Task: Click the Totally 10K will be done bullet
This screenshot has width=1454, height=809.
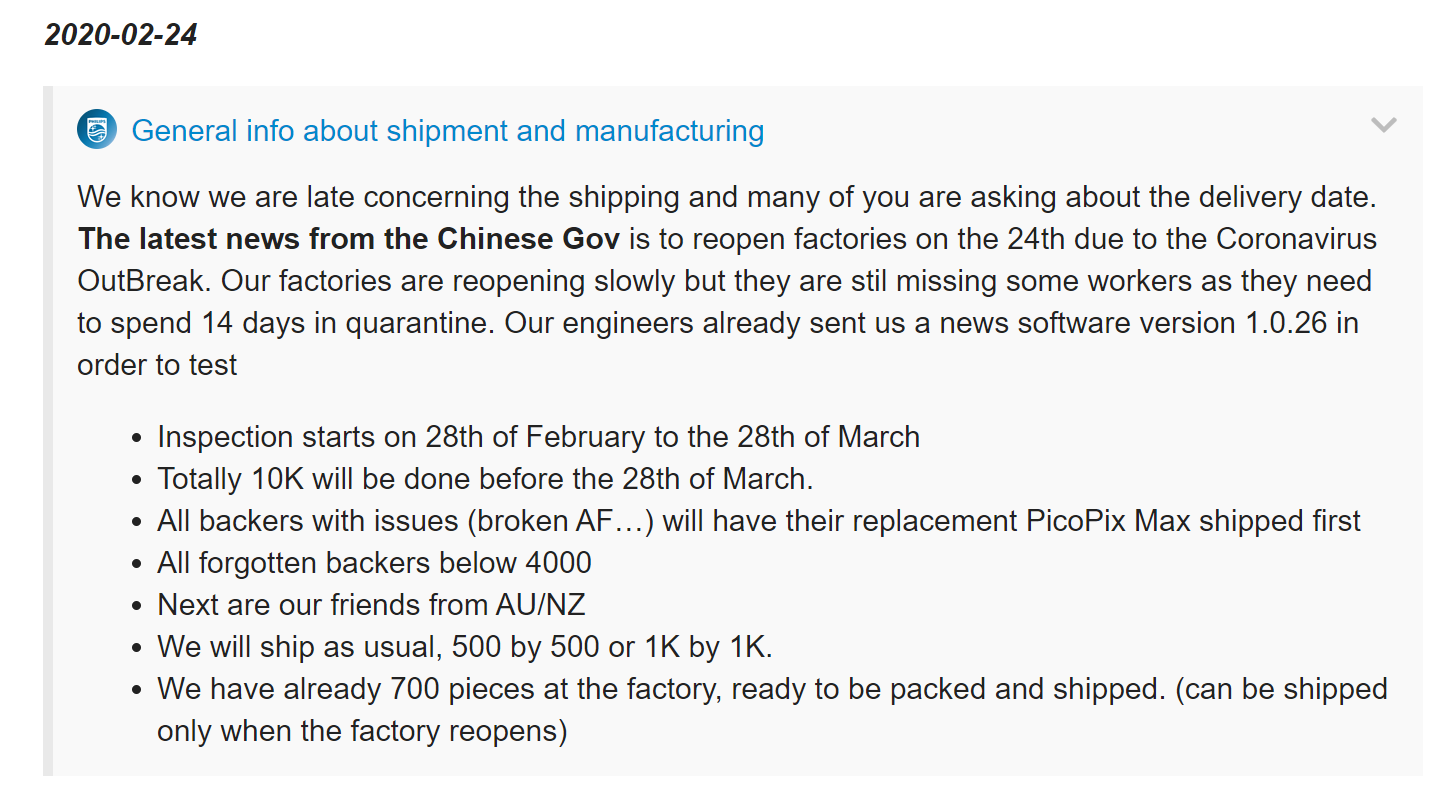Action: tap(485, 479)
